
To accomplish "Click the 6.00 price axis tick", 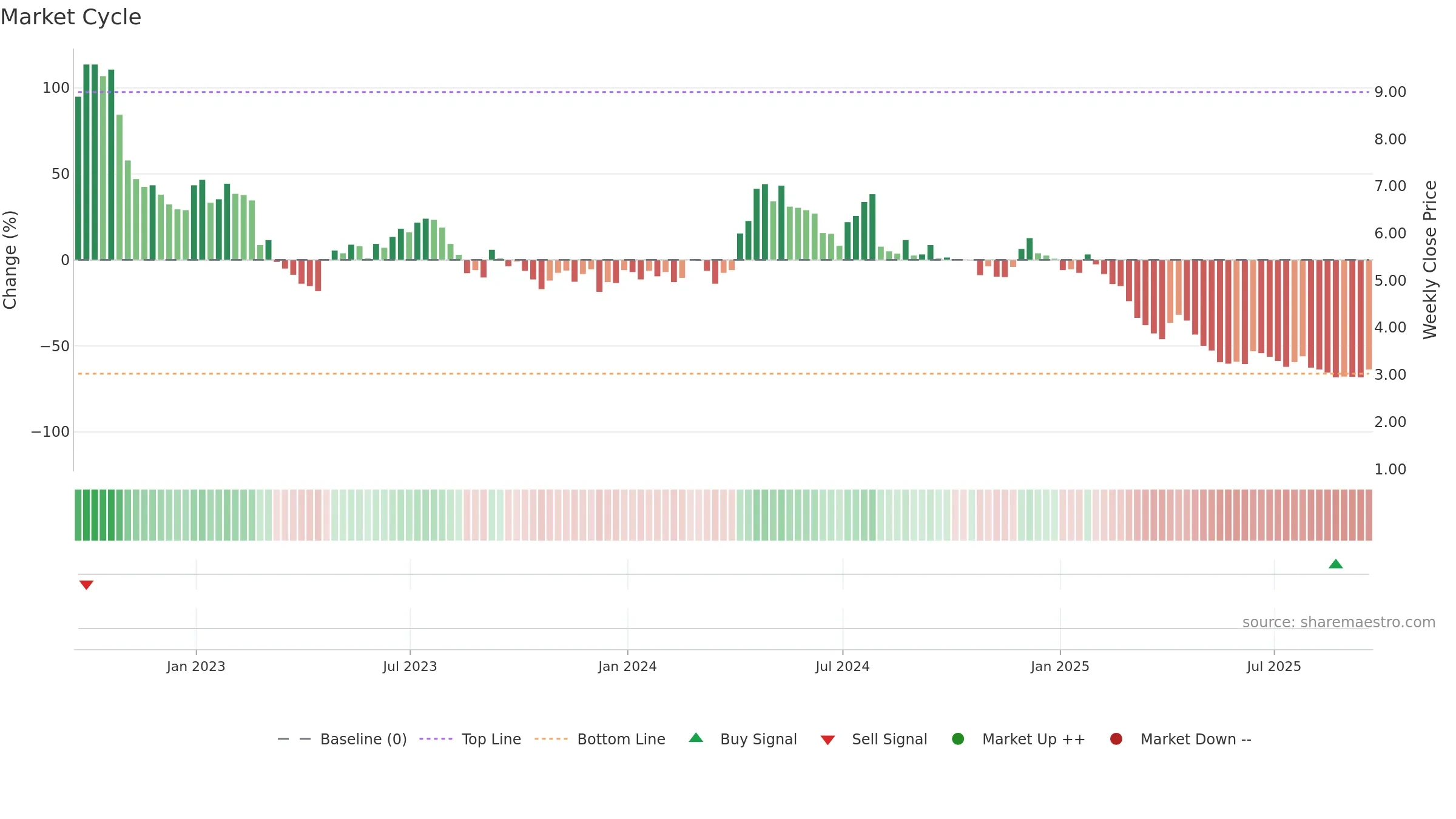I will 1390,234.
